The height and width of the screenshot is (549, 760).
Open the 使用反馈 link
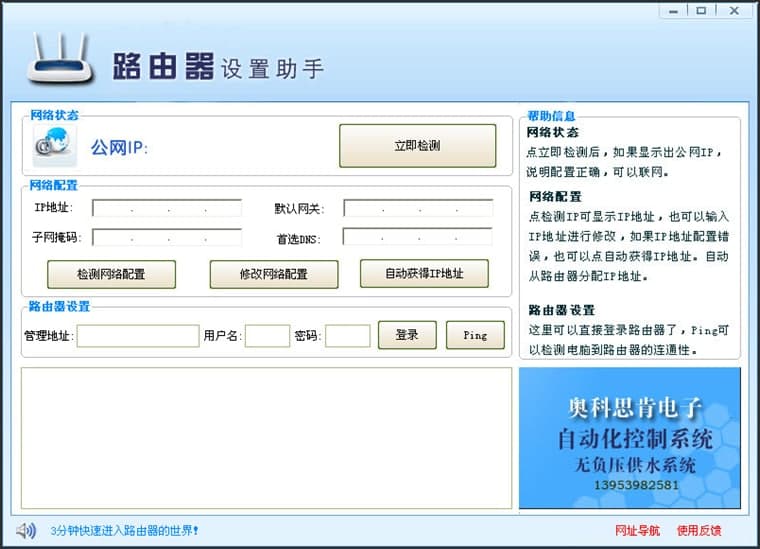pyautogui.click(x=699, y=531)
